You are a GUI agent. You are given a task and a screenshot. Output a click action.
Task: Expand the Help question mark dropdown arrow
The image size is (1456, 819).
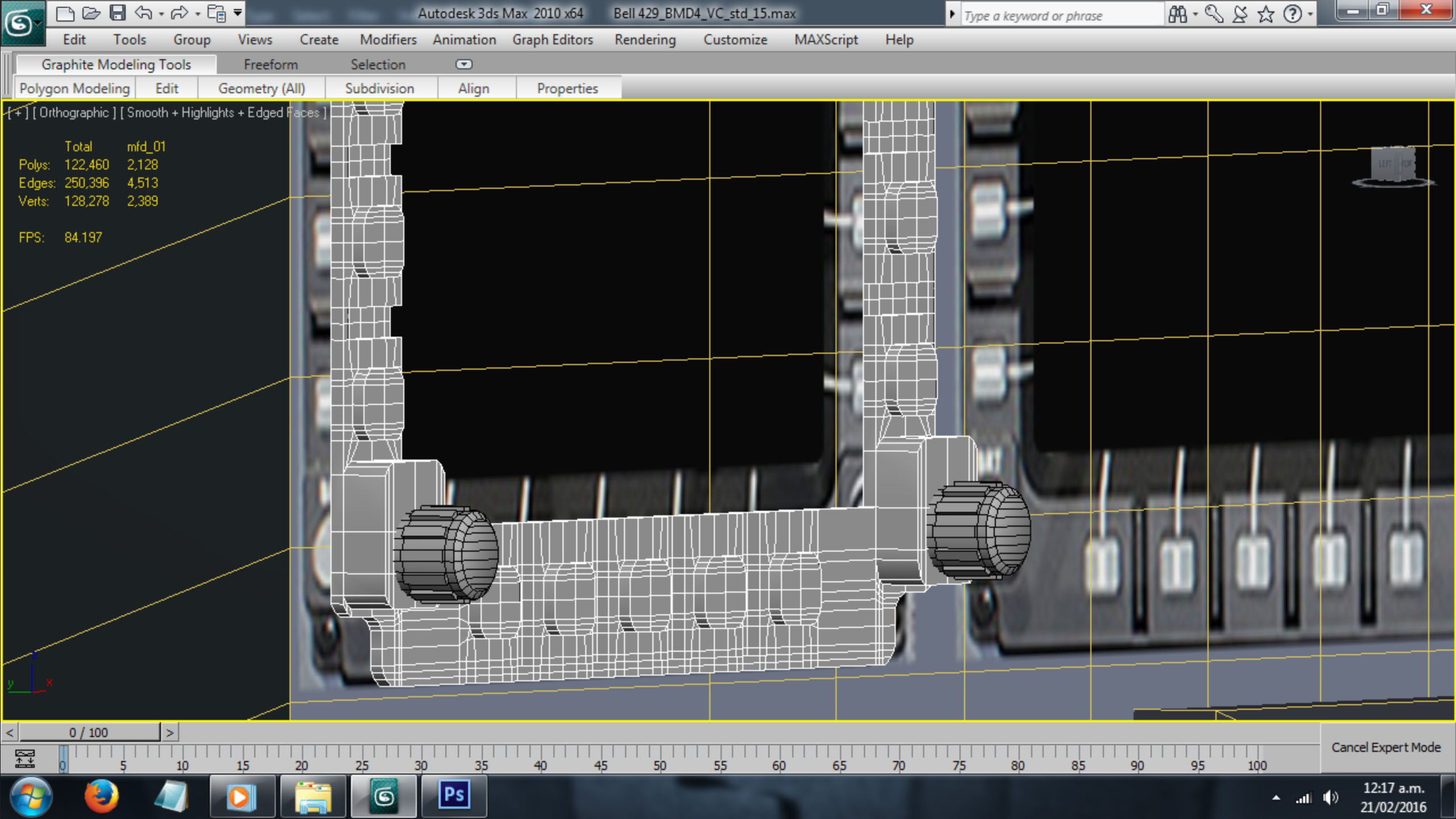[1310, 14]
